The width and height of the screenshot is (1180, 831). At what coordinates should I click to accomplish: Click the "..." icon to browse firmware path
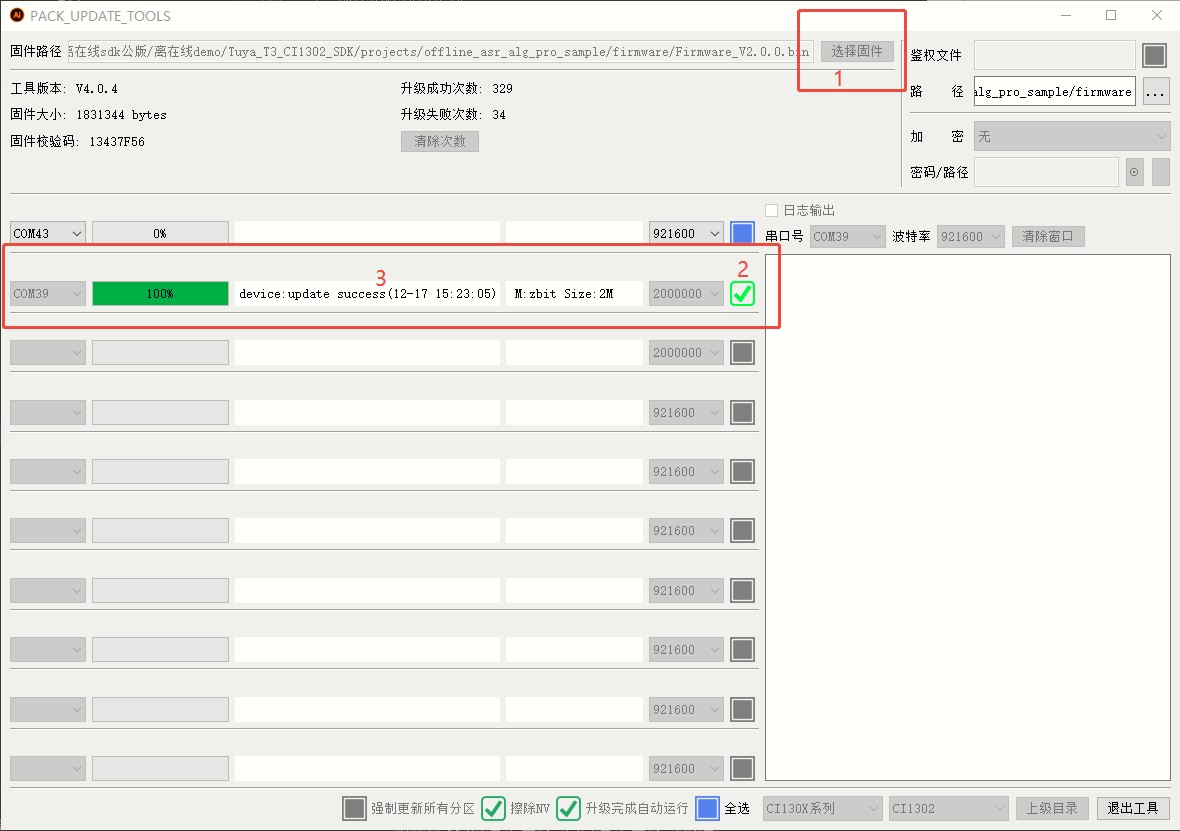tap(1157, 91)
